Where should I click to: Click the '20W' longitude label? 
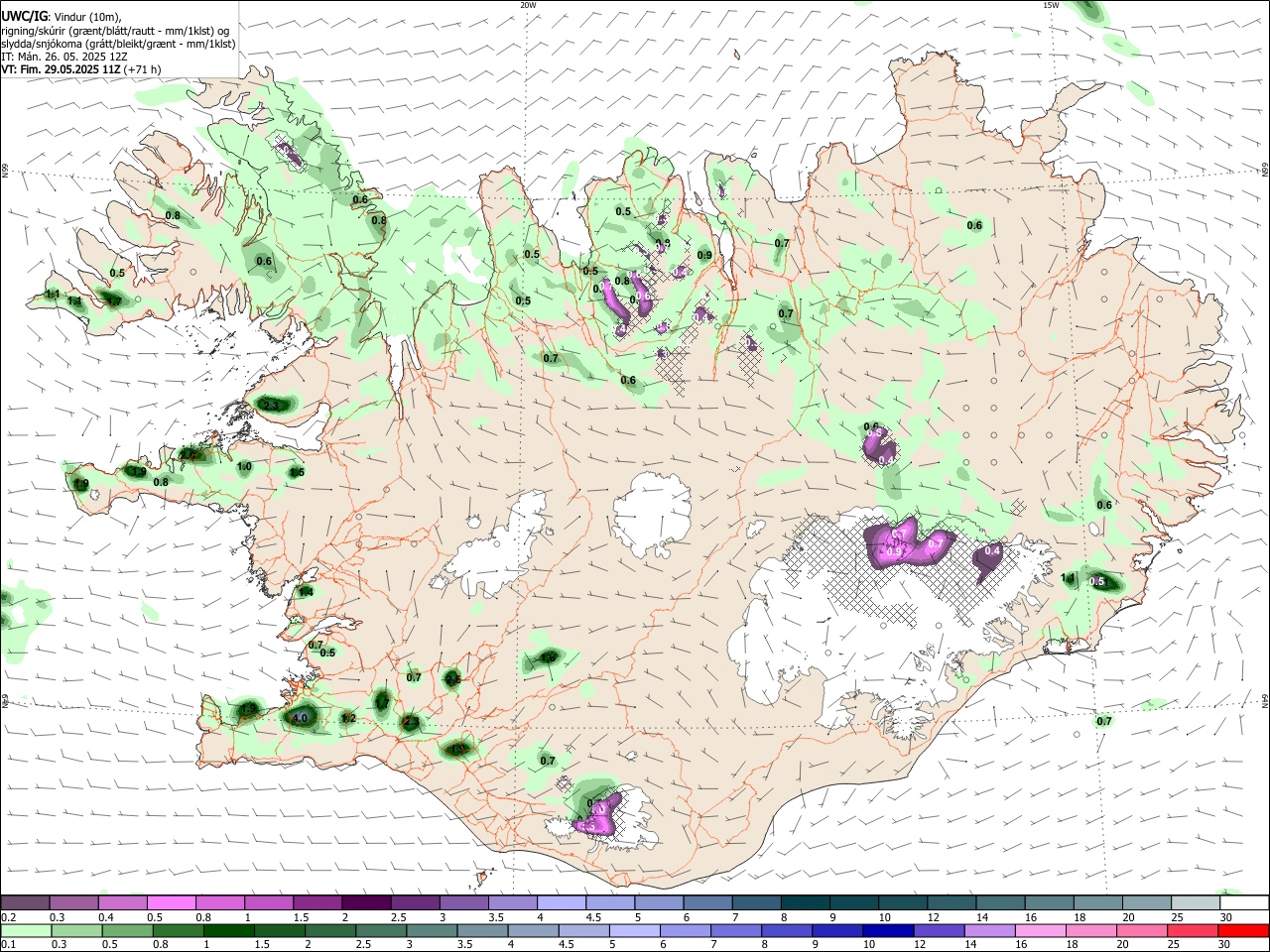pyautogui.click(x=528, y=5)
